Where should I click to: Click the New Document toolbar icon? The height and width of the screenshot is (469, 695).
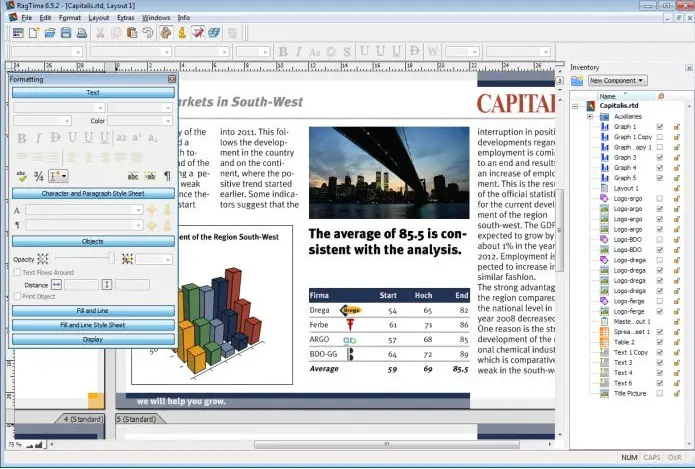[34, 33]
